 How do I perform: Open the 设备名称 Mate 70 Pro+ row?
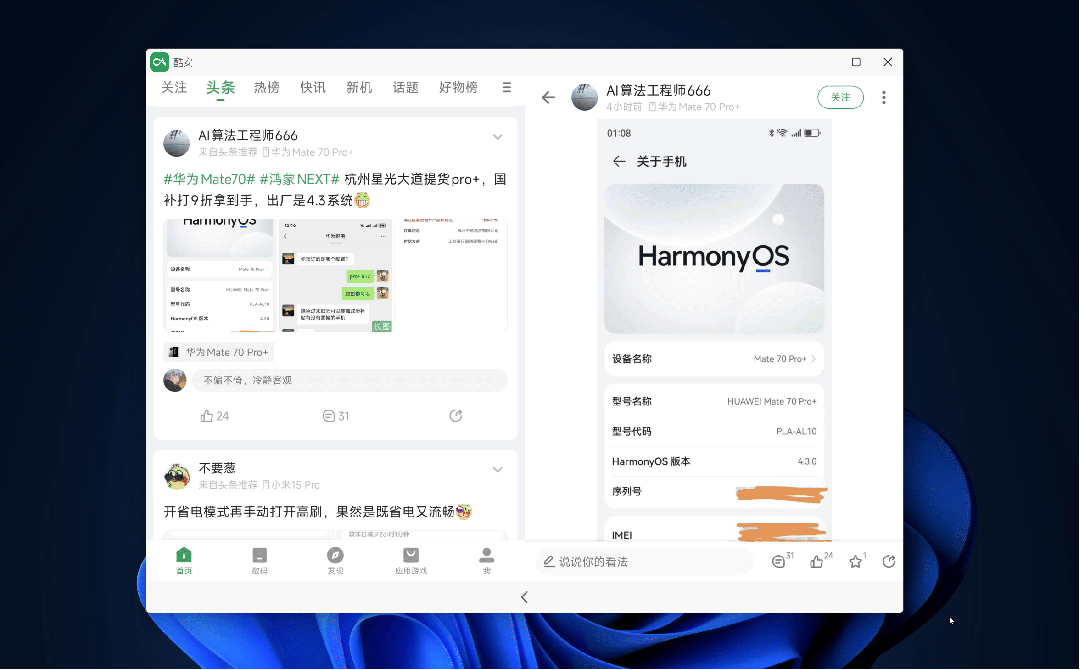click(714, 359)
